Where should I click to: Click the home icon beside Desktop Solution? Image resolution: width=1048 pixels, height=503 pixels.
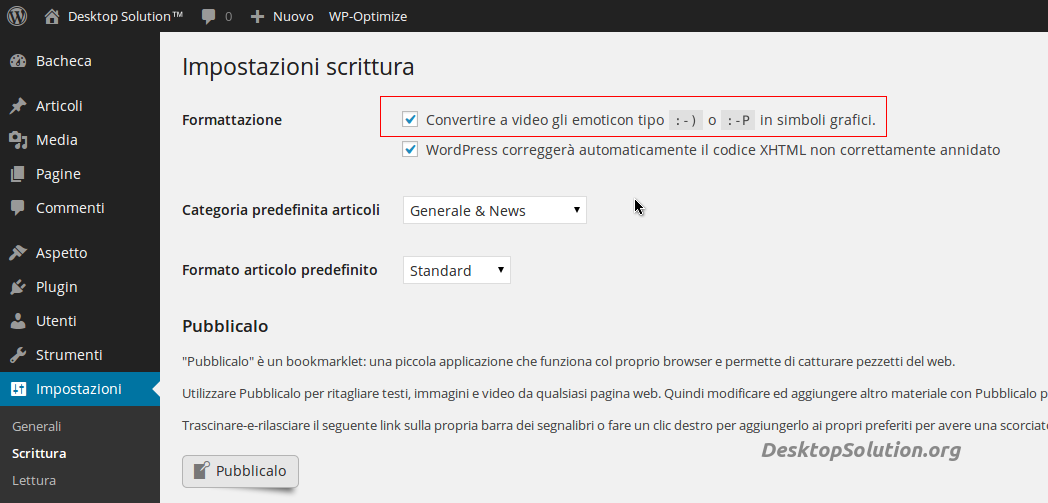52,16
